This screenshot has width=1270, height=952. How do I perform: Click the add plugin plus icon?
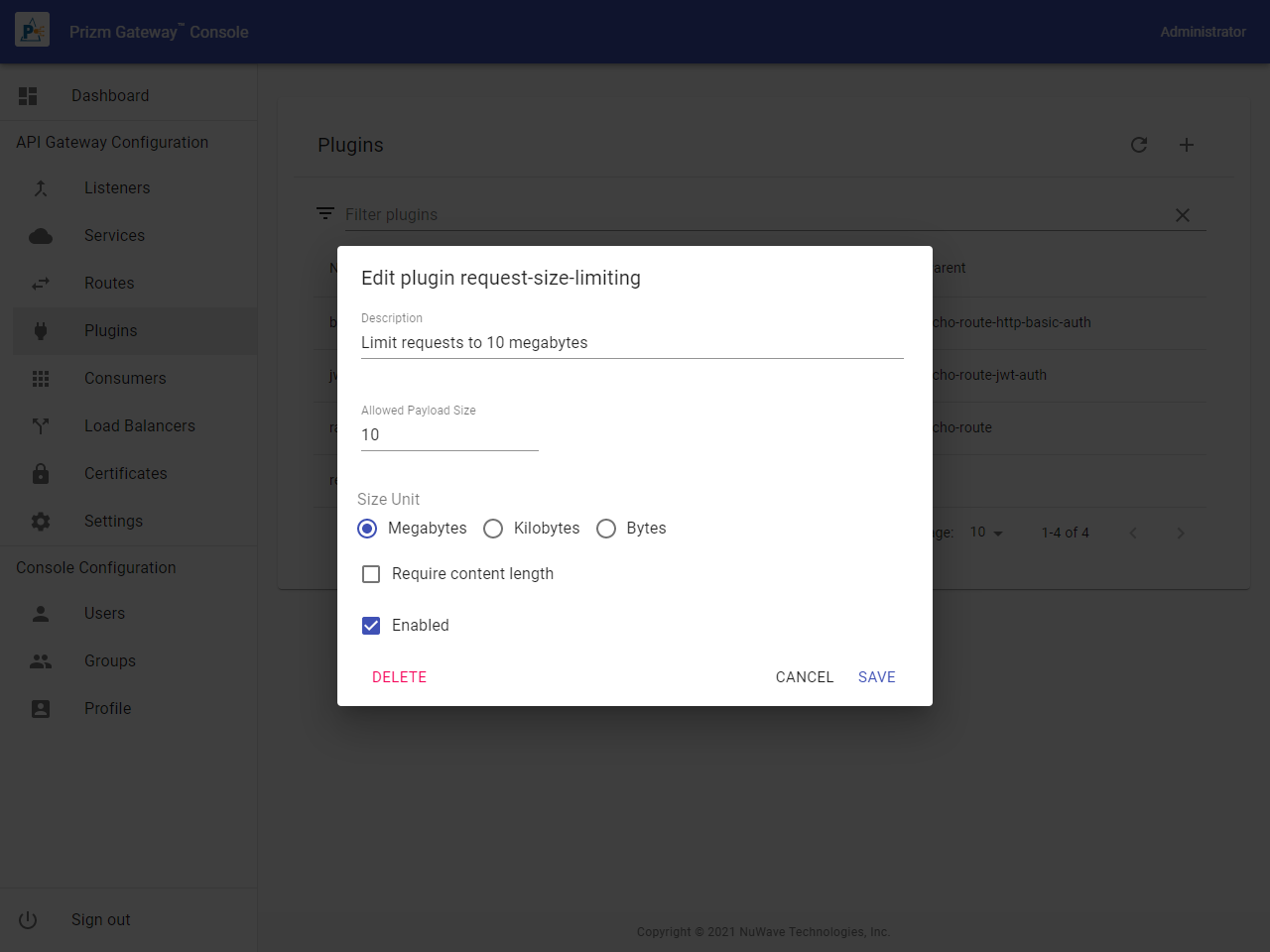point(1187,145)
